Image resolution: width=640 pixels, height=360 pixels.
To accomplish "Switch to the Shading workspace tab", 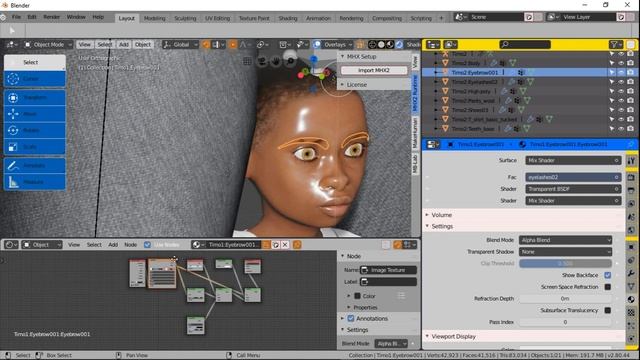I will point(288,18).
